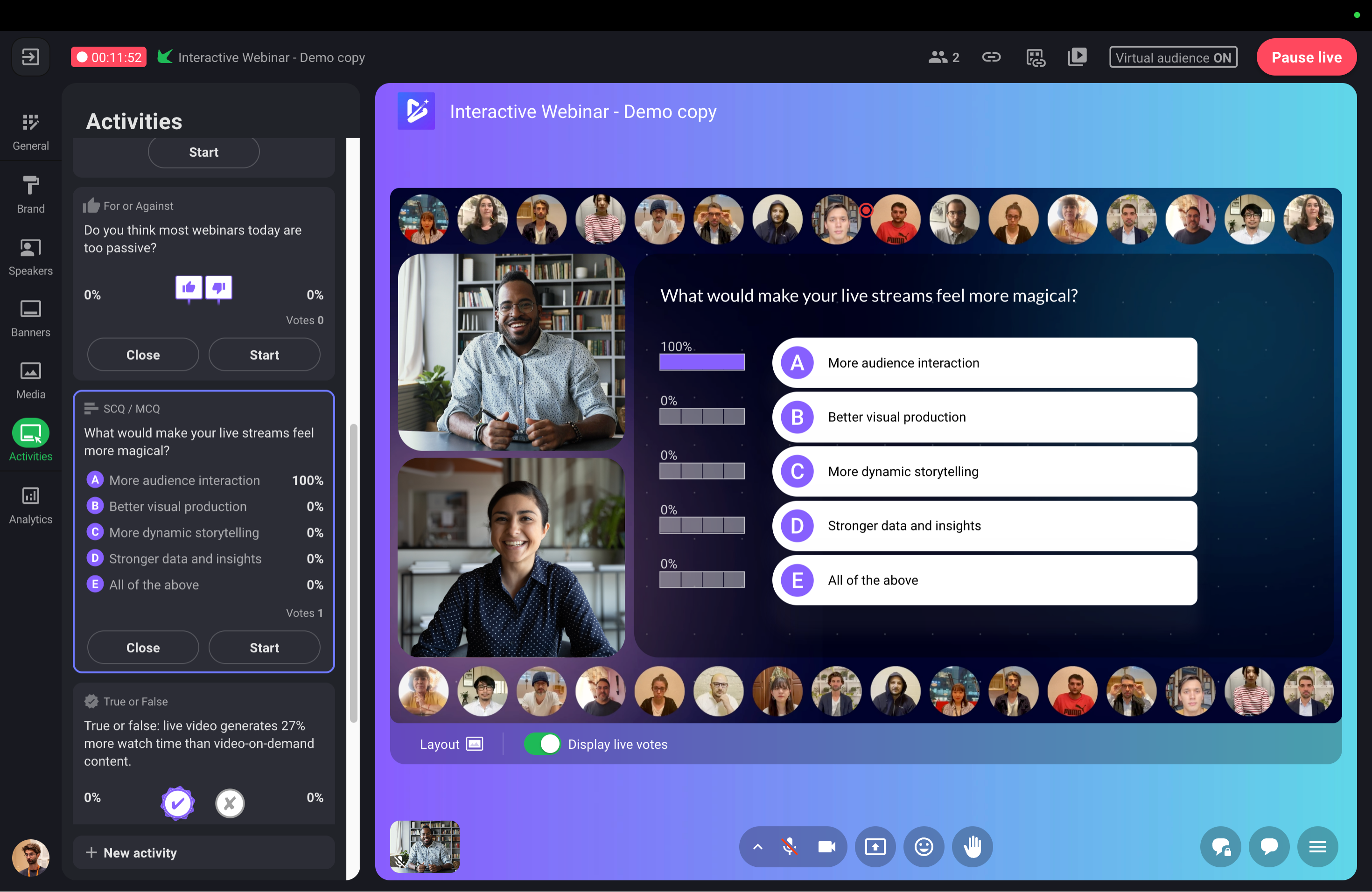This screenshot has height=892, width=1372.
Task: Toggle Display live votes switch
Action: click(x=542, y=744)
